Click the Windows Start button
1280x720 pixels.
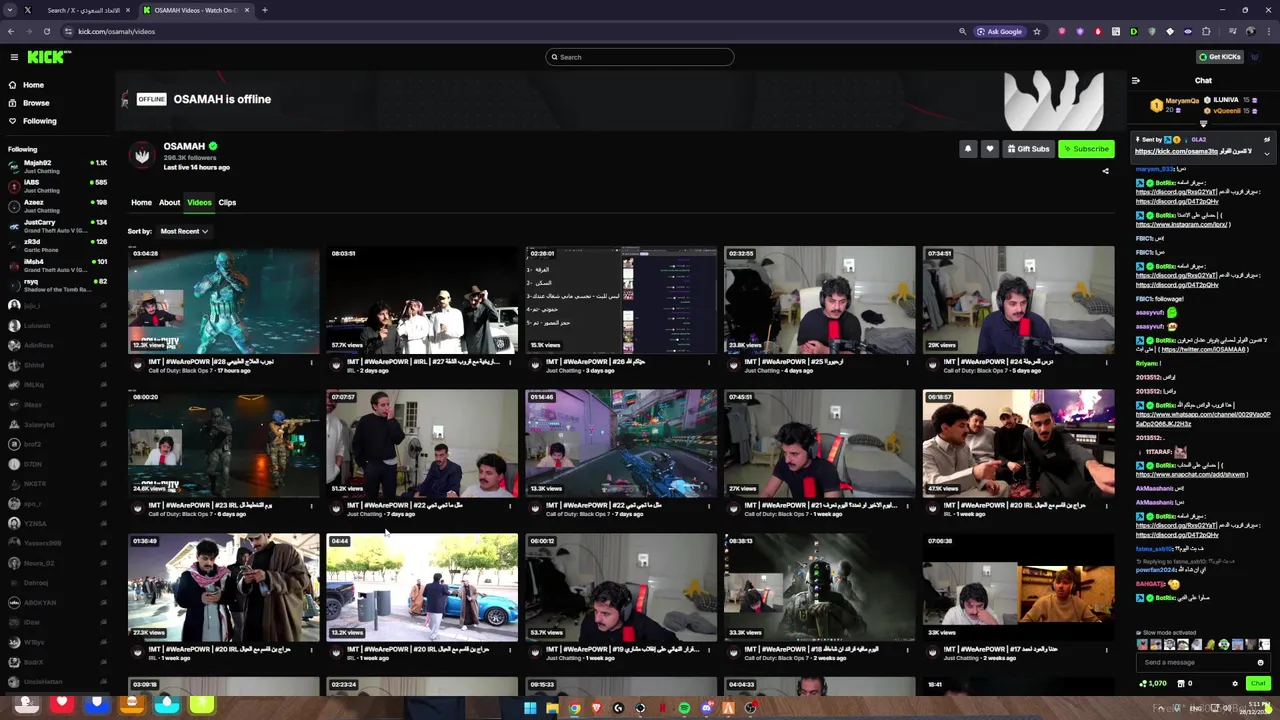(x=530, y=708)
